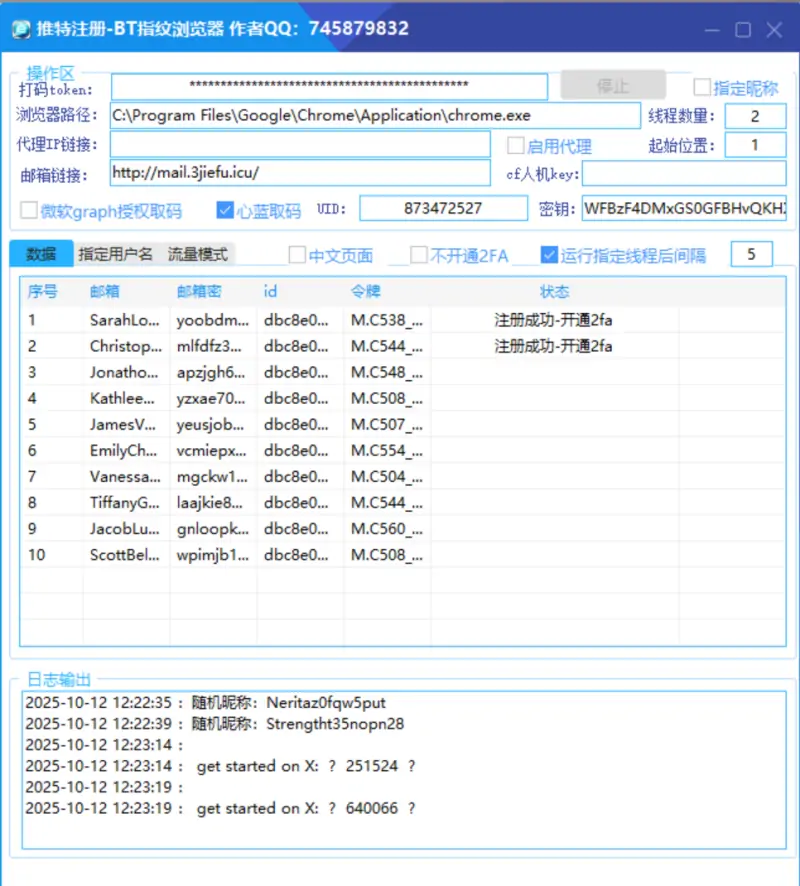
Task: Uncheck the 心蓝取码 option
Action: 225,211
